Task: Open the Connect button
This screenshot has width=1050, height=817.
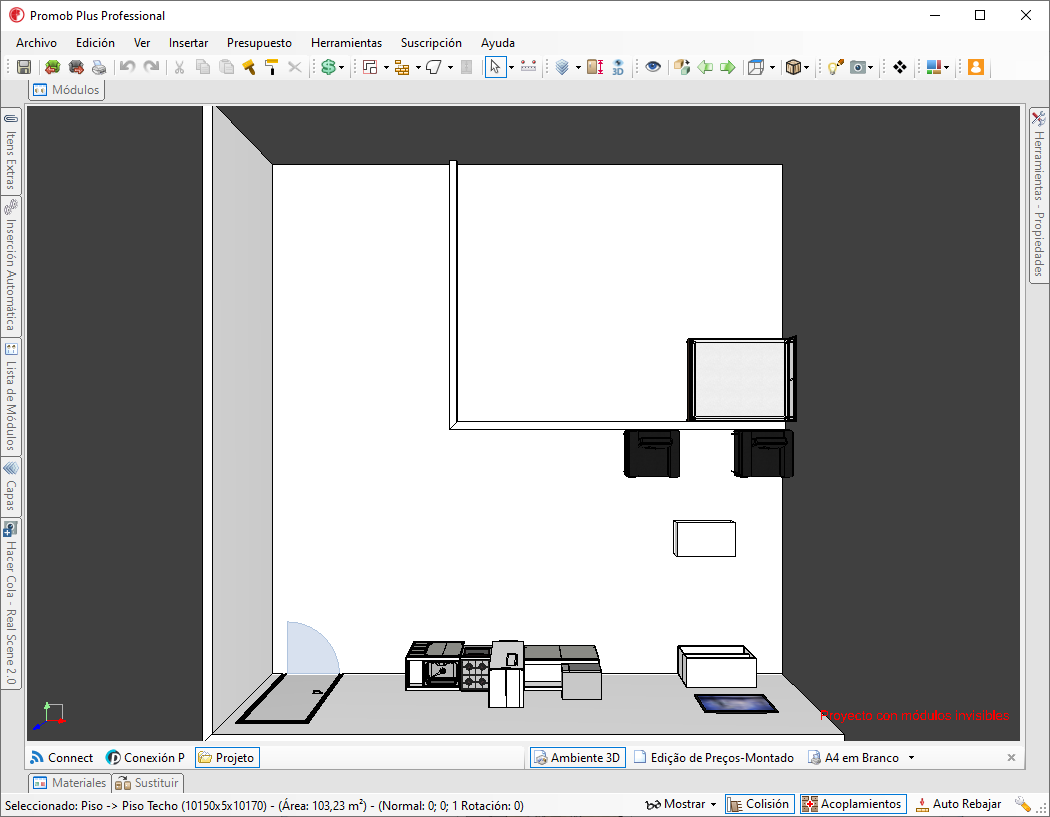Action: (x=62, y=757)
